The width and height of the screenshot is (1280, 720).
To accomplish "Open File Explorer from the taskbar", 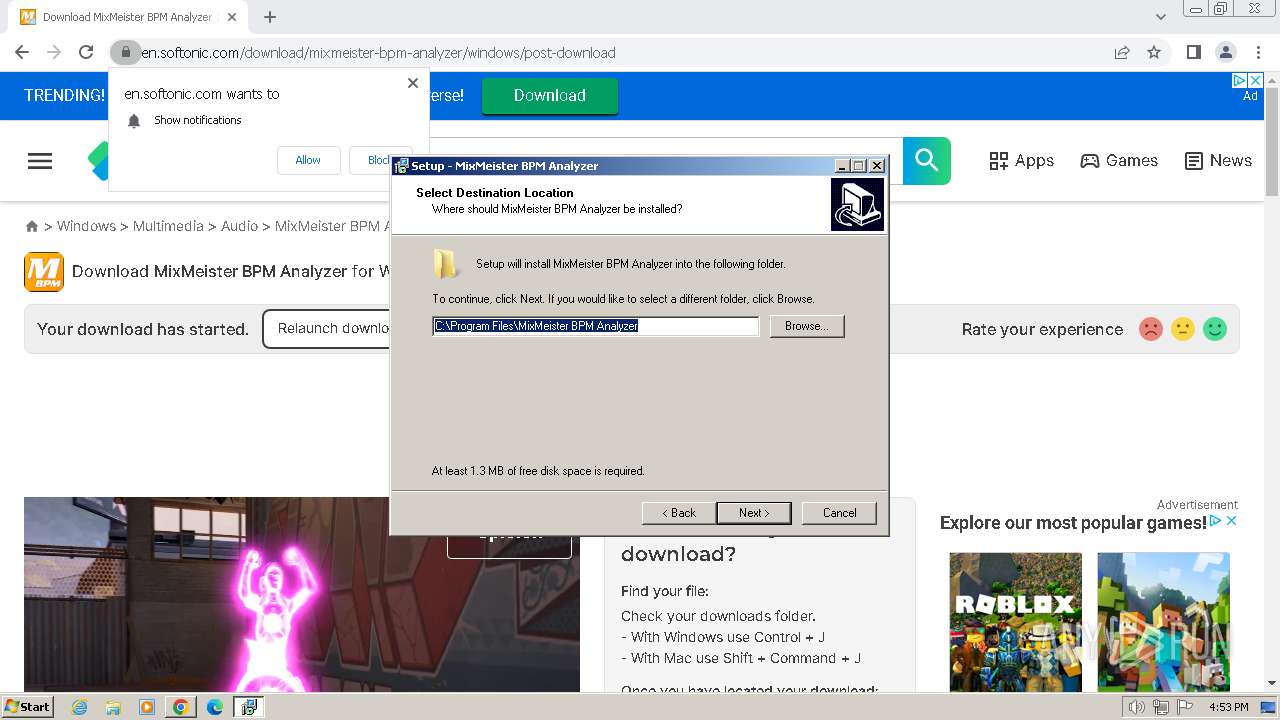I will click(x=113, y=707).
